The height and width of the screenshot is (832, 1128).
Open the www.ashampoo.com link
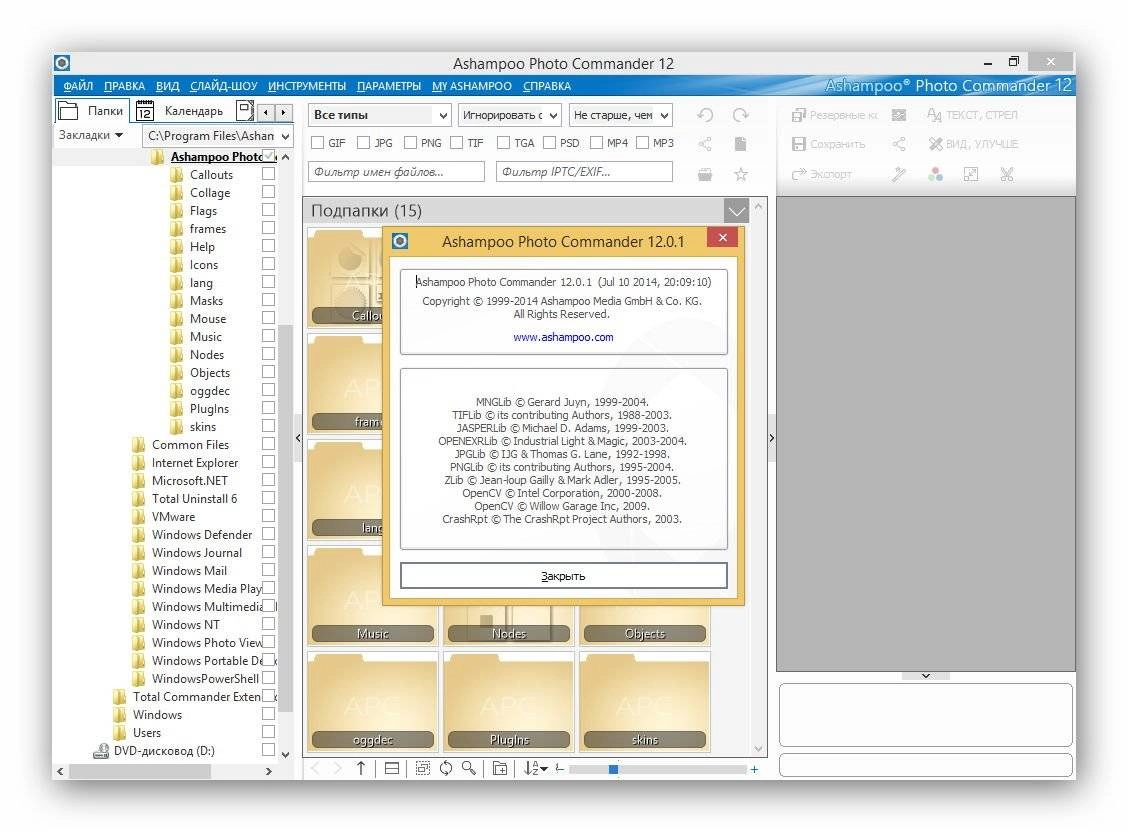pos(563,337)
